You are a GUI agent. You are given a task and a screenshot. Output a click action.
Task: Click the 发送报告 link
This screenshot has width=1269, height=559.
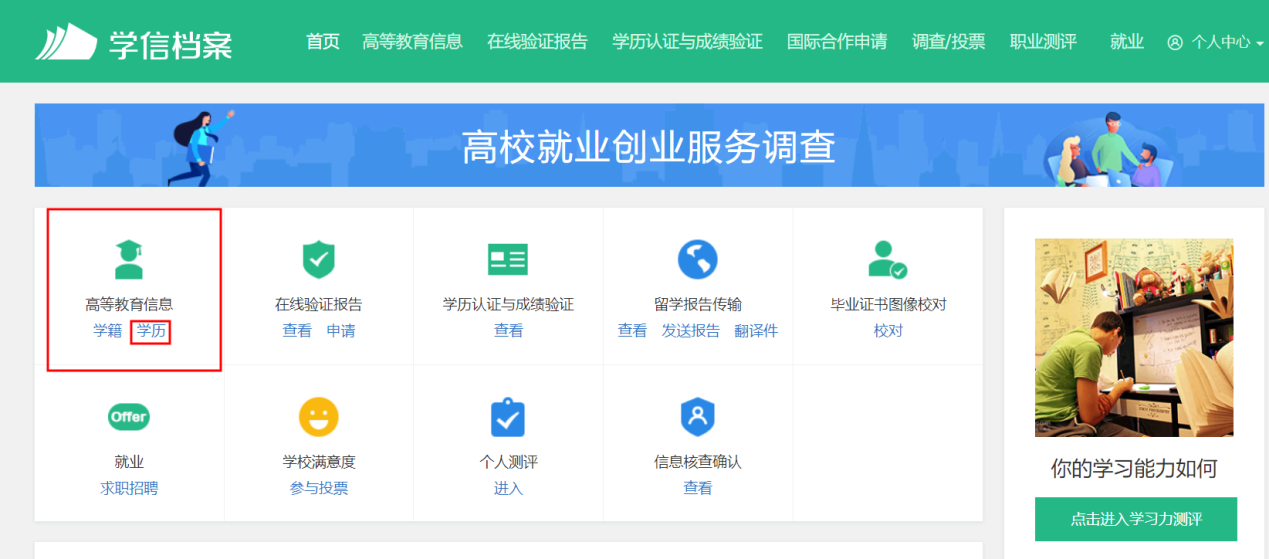point(691,331)
